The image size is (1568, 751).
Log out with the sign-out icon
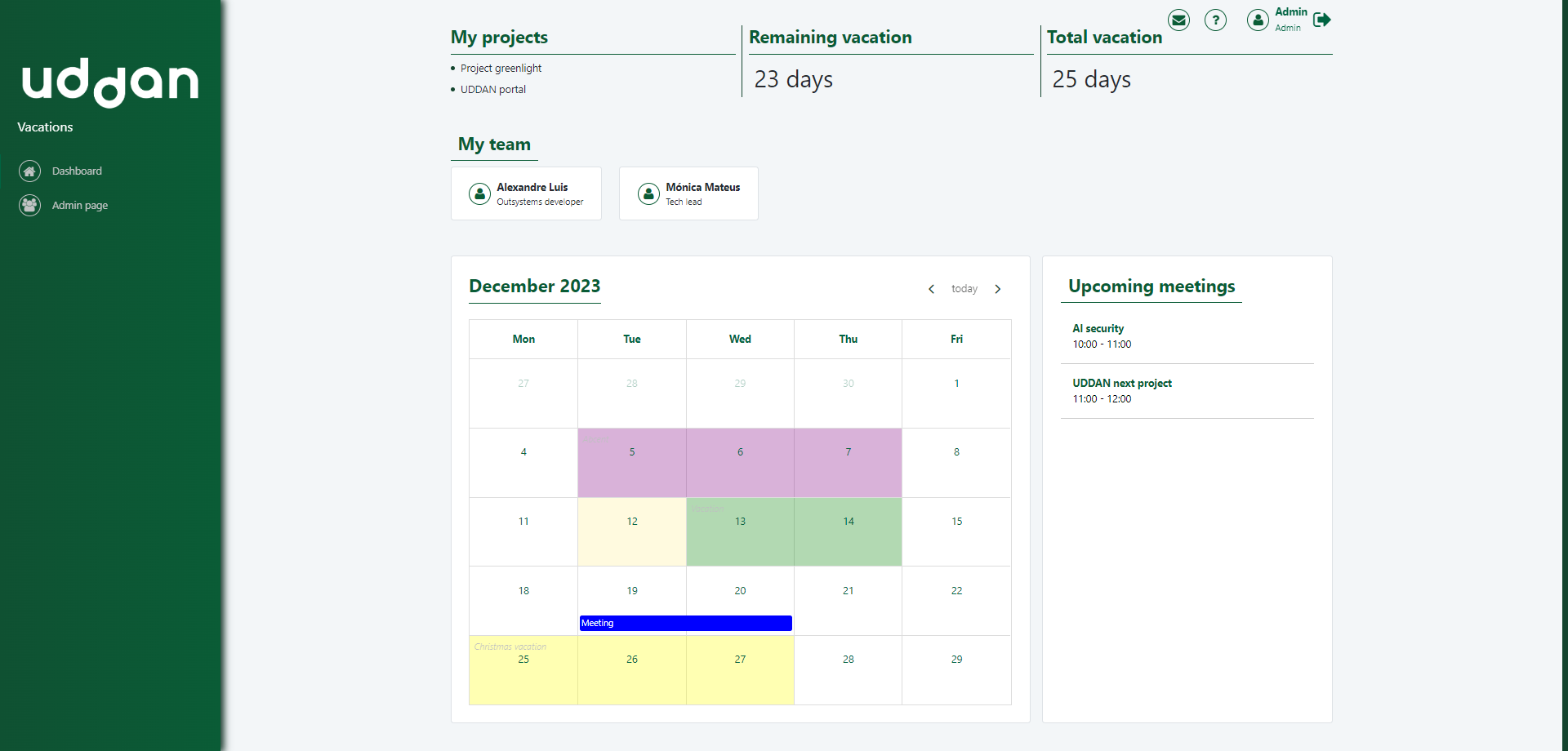click(x=1323, y=20)
